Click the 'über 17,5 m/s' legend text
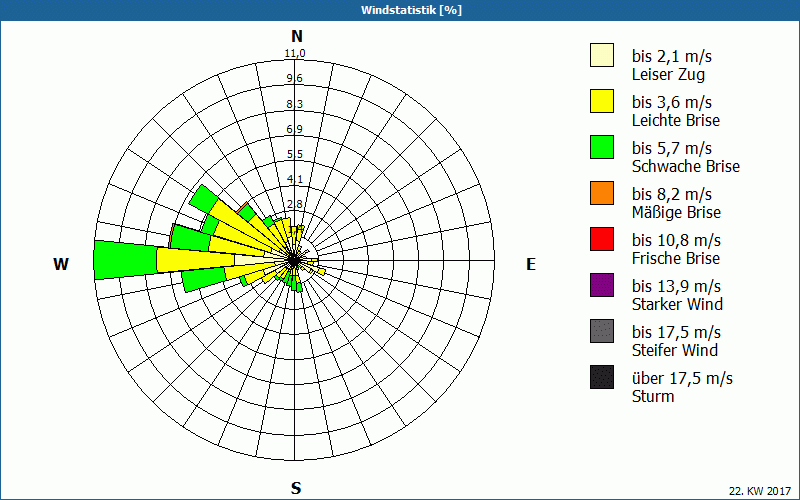Viewport: 800px width, 500px height. pos(682,379)
